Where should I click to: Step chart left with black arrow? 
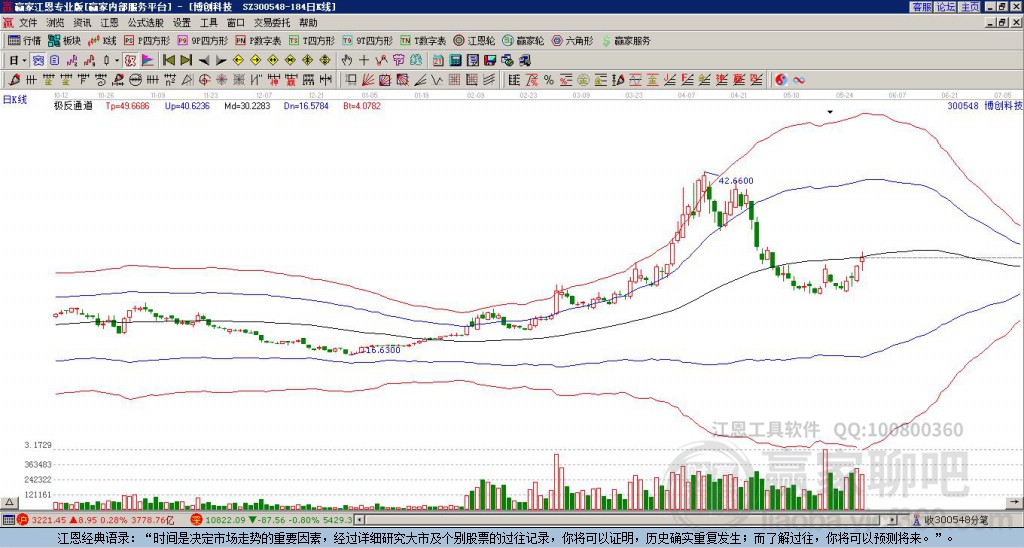tap(204, 61)
